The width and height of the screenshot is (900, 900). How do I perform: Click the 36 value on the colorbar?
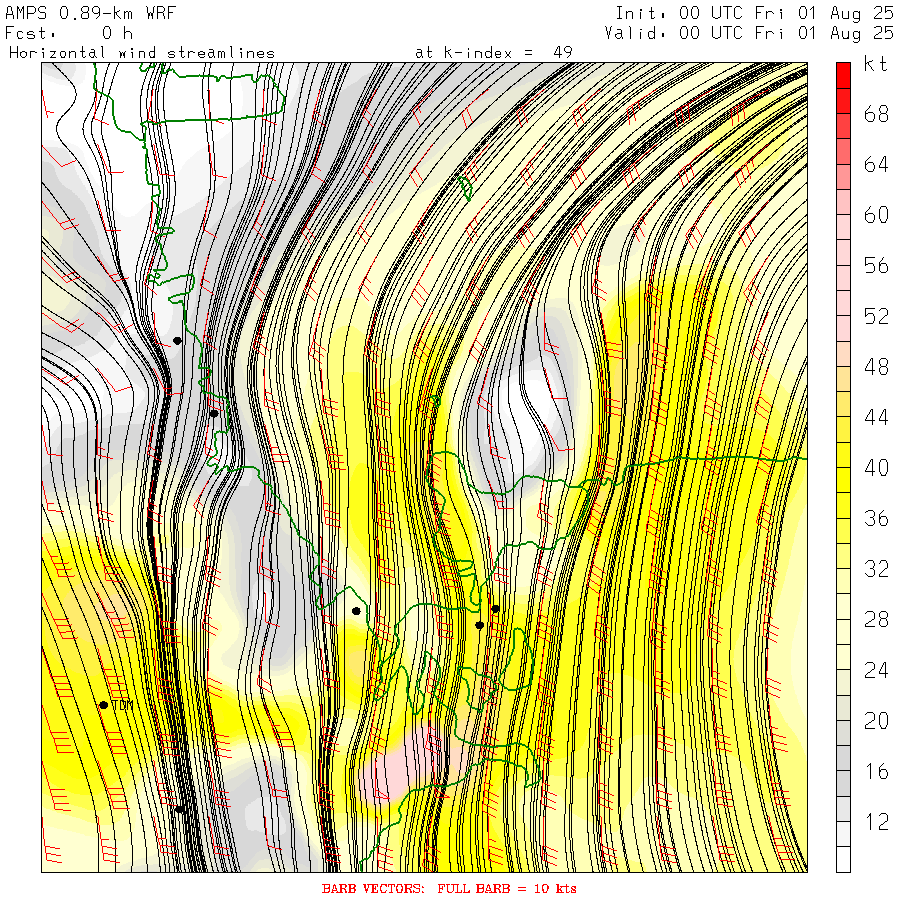click(876, 518)
